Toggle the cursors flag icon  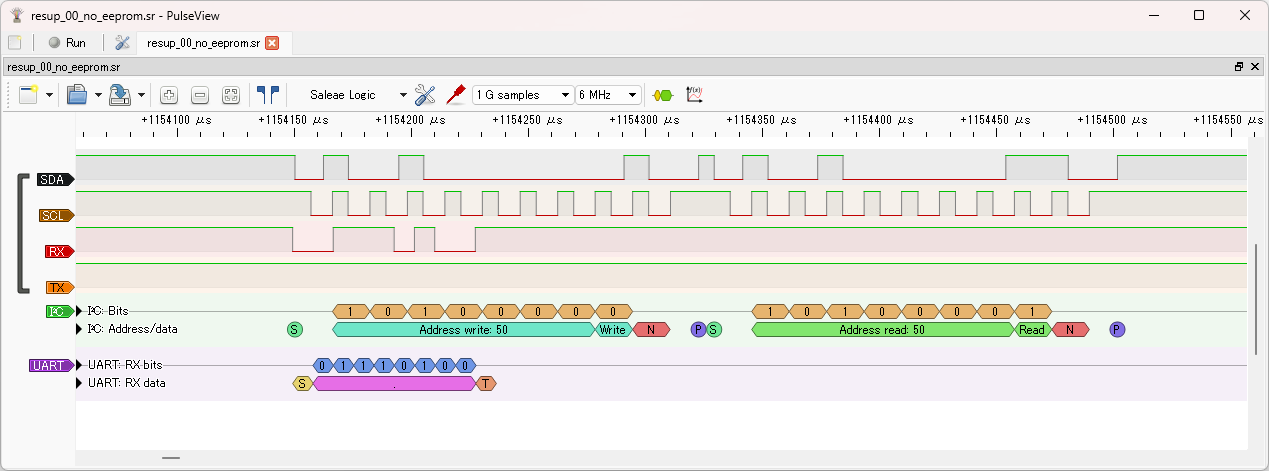point(267,95)
